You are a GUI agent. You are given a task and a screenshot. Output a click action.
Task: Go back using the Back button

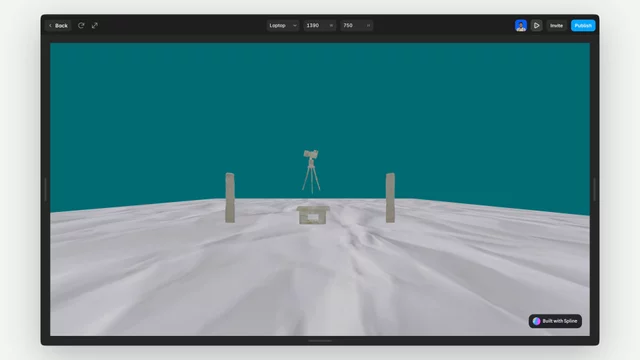58,25
